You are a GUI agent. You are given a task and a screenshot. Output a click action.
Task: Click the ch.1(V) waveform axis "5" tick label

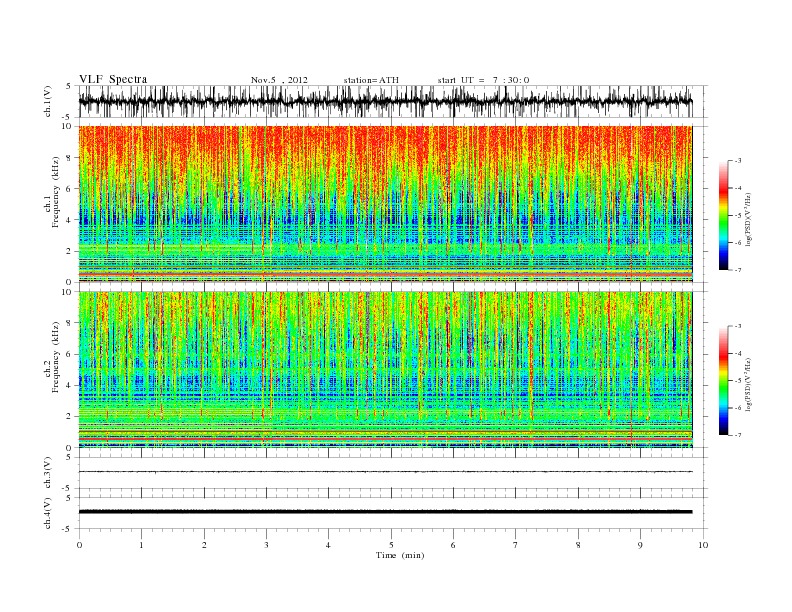(69, 86)
